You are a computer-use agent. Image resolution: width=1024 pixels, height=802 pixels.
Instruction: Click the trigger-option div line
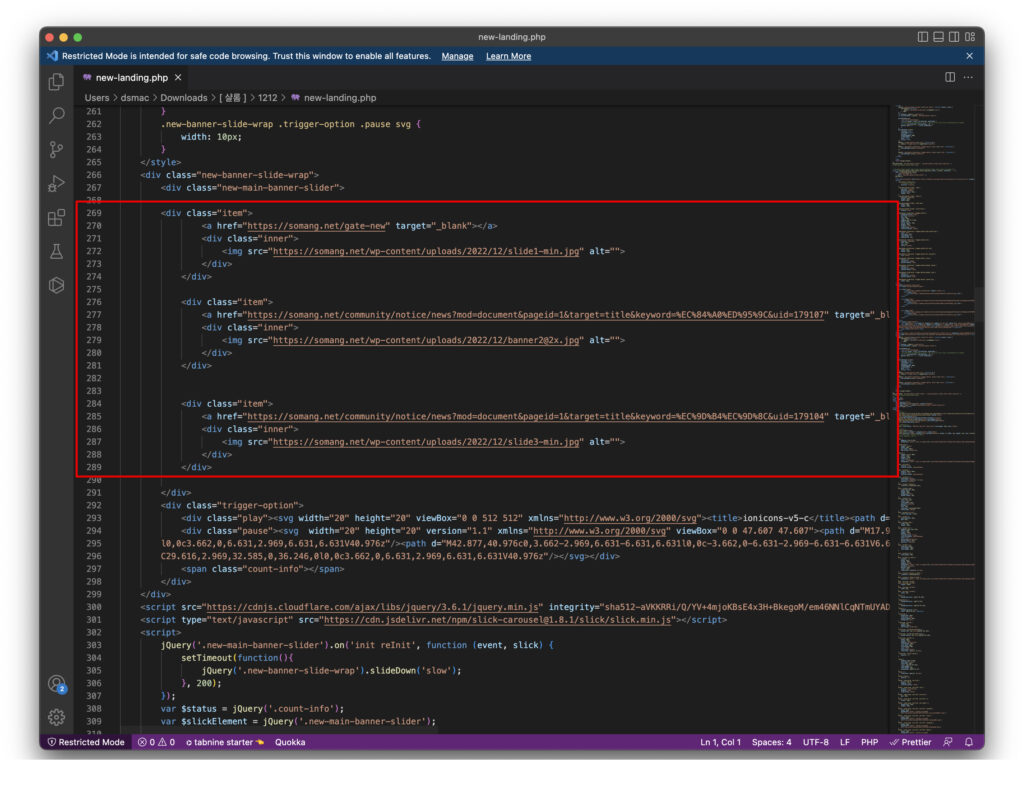click(x=232, y=505)
